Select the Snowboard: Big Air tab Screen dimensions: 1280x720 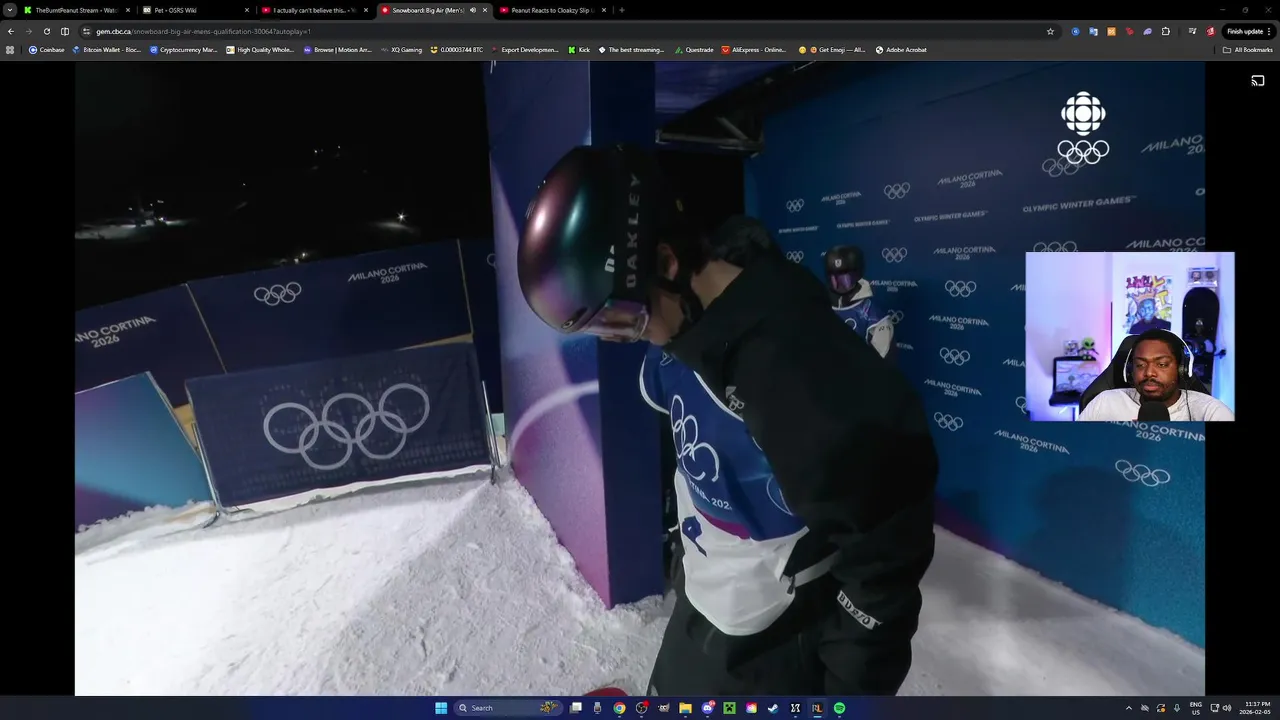432,10
